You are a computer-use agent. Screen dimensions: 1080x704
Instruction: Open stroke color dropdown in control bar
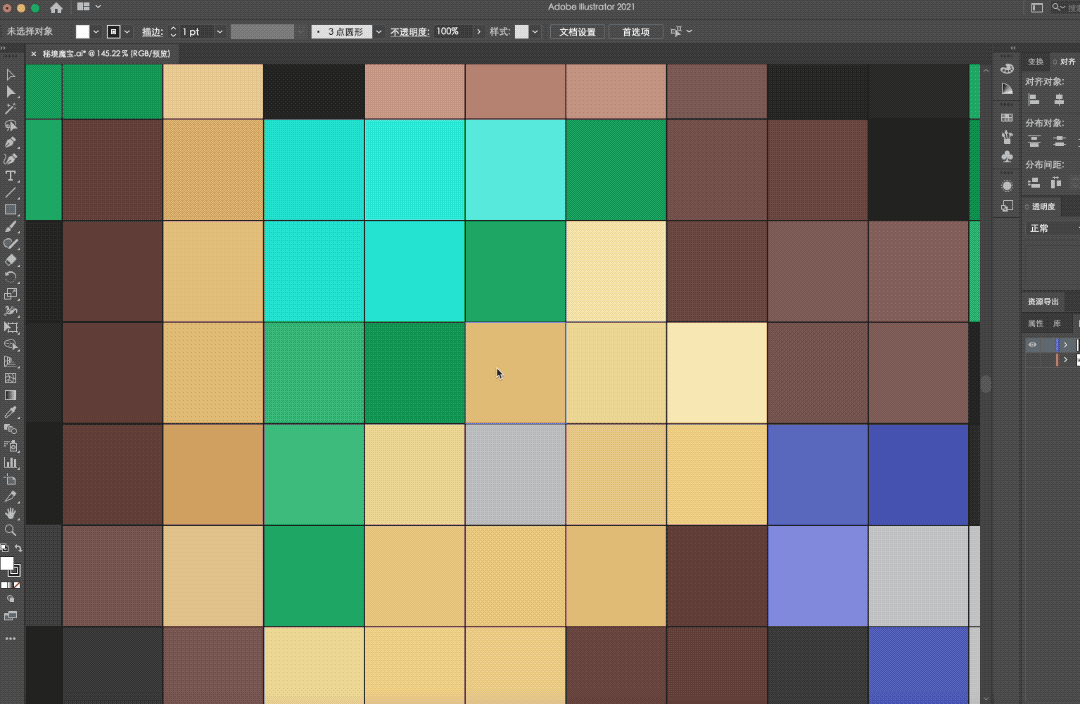127,32
